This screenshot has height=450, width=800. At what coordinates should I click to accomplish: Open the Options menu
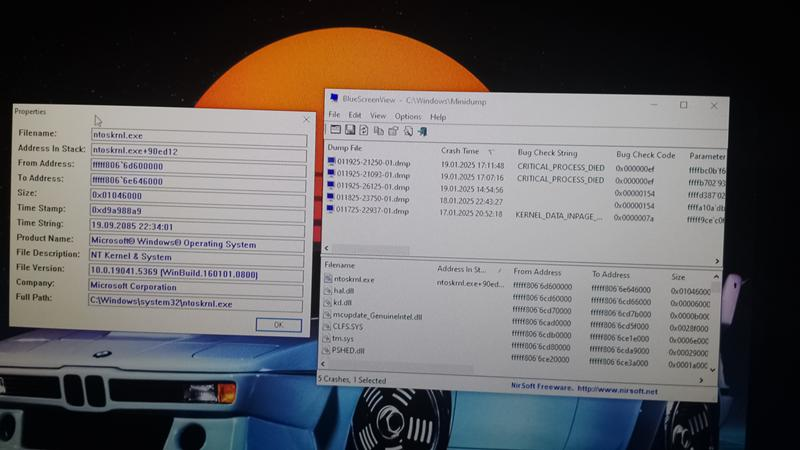click(408, 116)
